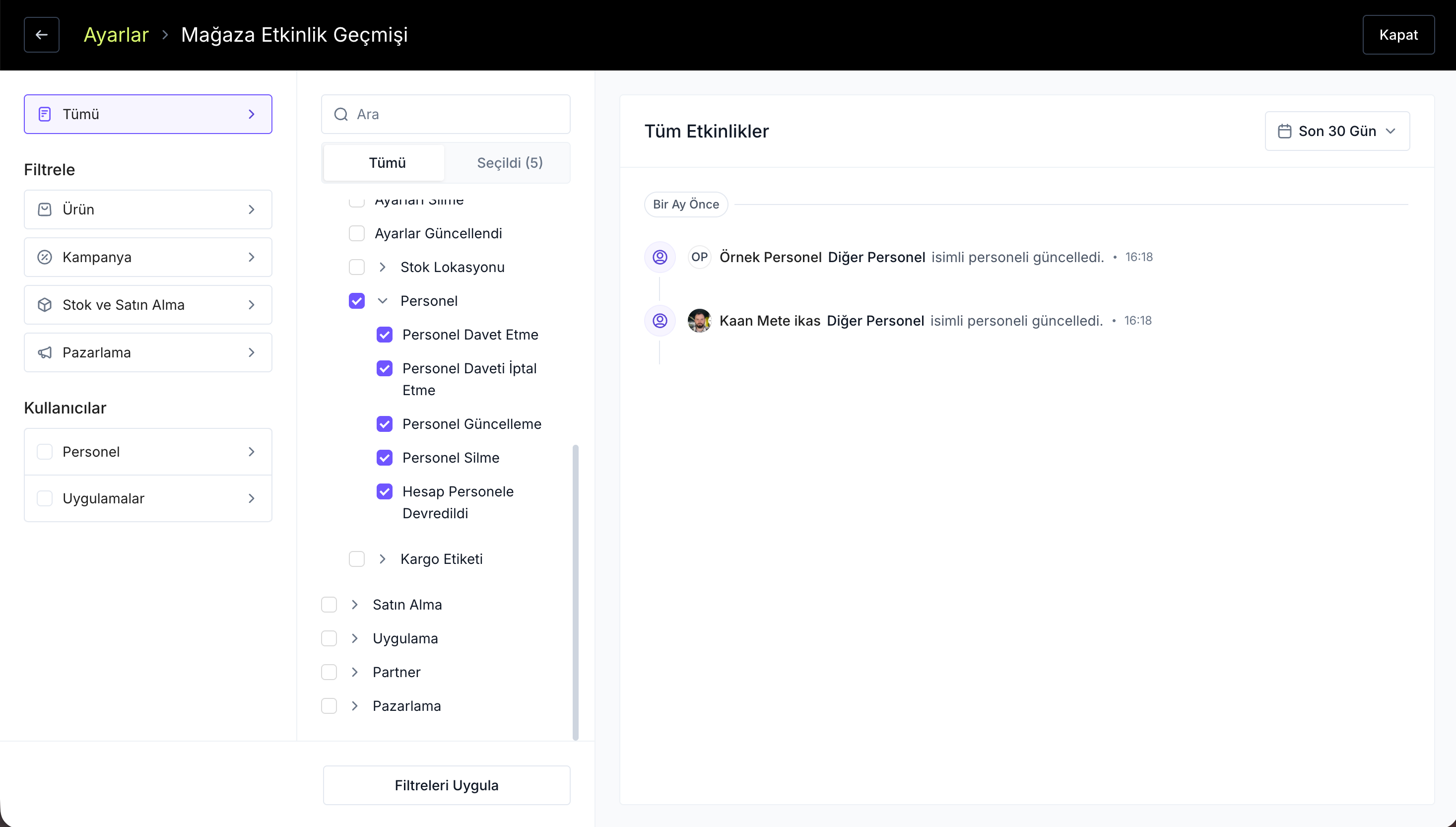The width and height of the screenshot is (1456, 827).
Task: Click the Pazarlama megaphone icon
Action: [45, 353]
